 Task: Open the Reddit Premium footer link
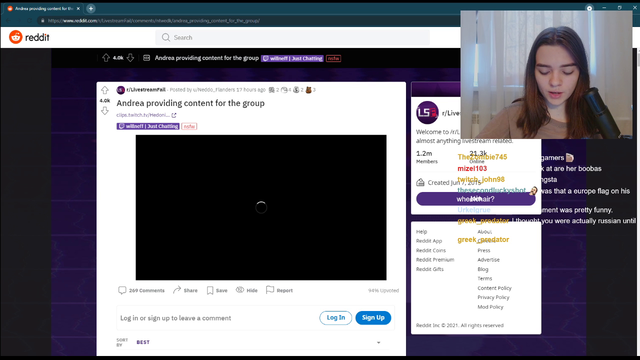pos(435,260)
